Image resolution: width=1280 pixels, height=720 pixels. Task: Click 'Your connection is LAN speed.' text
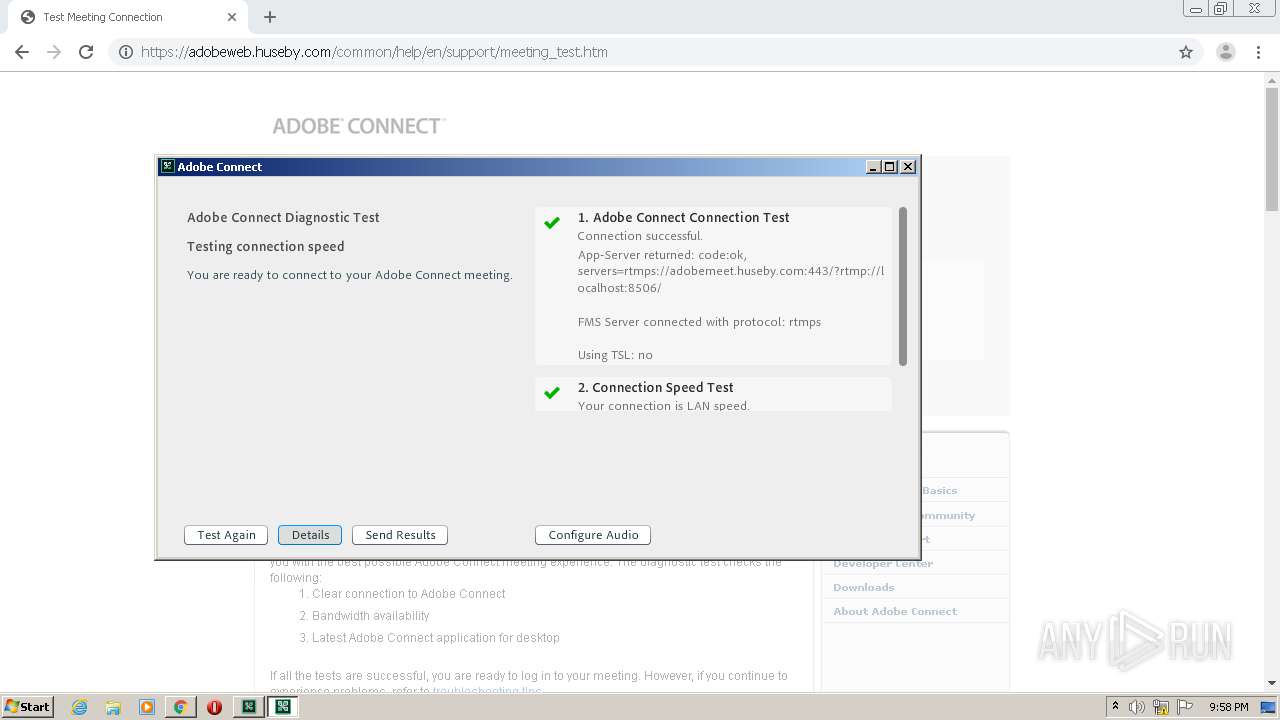[663, 406]
